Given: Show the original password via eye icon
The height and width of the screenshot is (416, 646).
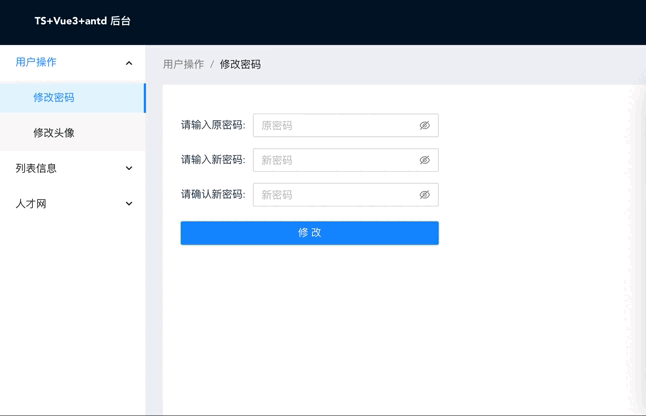Looking at the screenshot, I should [x=424, y=125].
